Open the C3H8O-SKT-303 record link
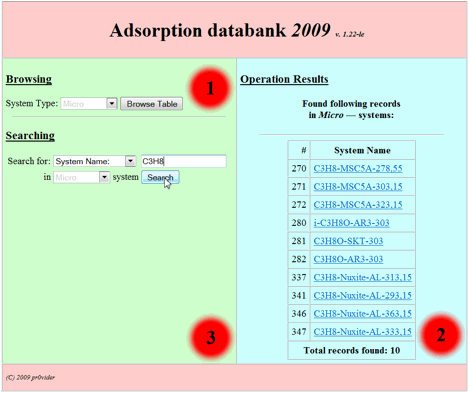469x393 pixels. (348, 241)
